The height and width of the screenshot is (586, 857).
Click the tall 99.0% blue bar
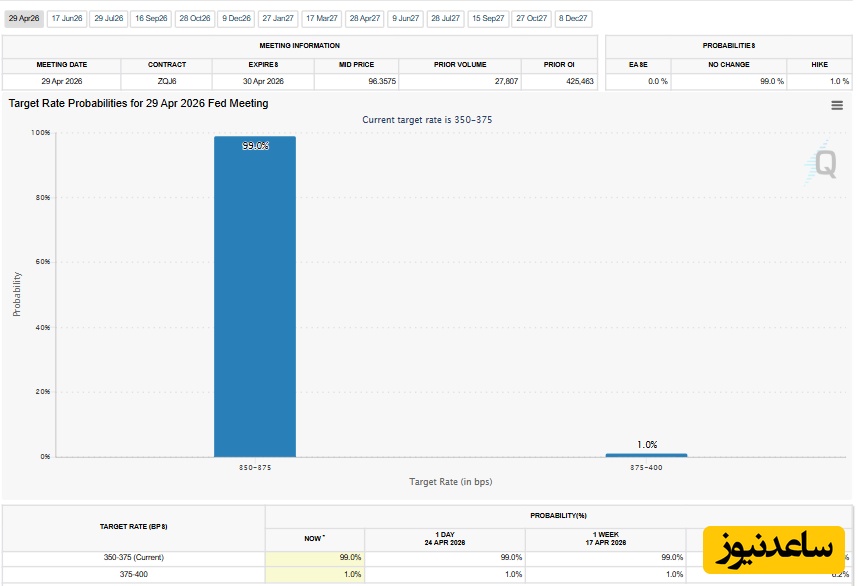[x=255, y=300]
